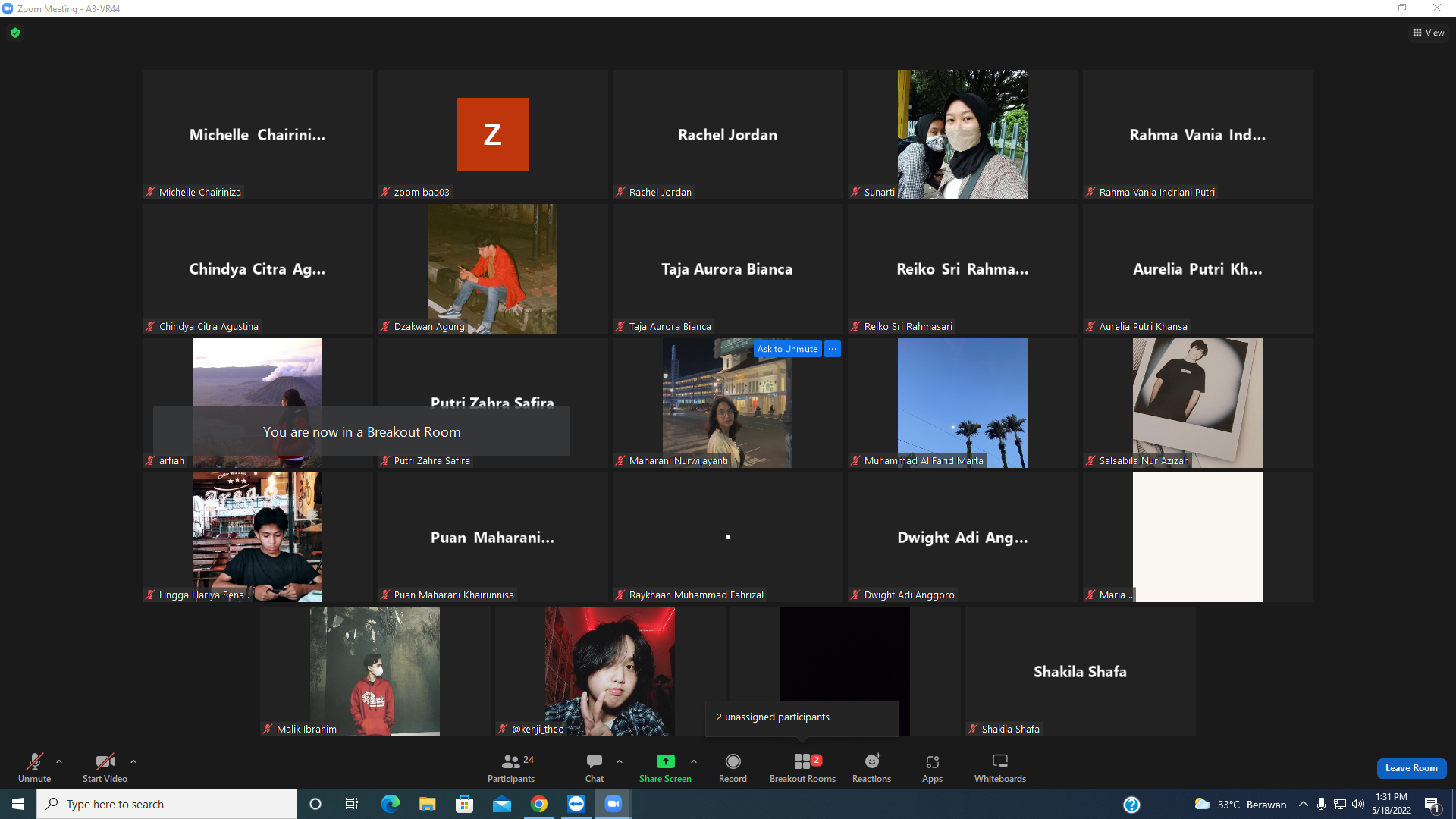The width and height of the screenshot is (1456, 819).
Task: Open more options on Maharani Nurwijayanti's tile
Action: click(833, 349)
